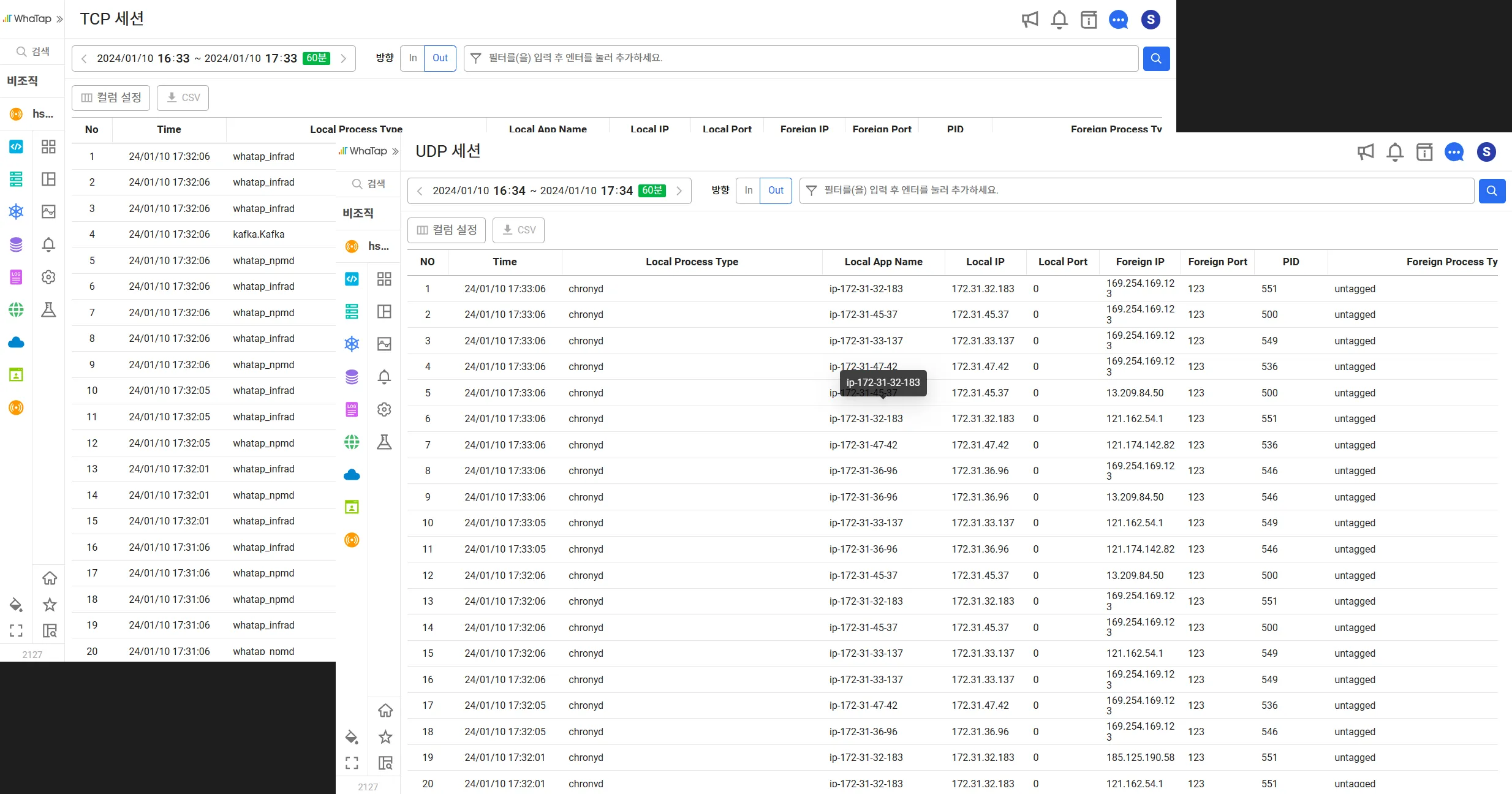
Task: Go to previous time range in UDP window
Action: (x=420, y=191)
